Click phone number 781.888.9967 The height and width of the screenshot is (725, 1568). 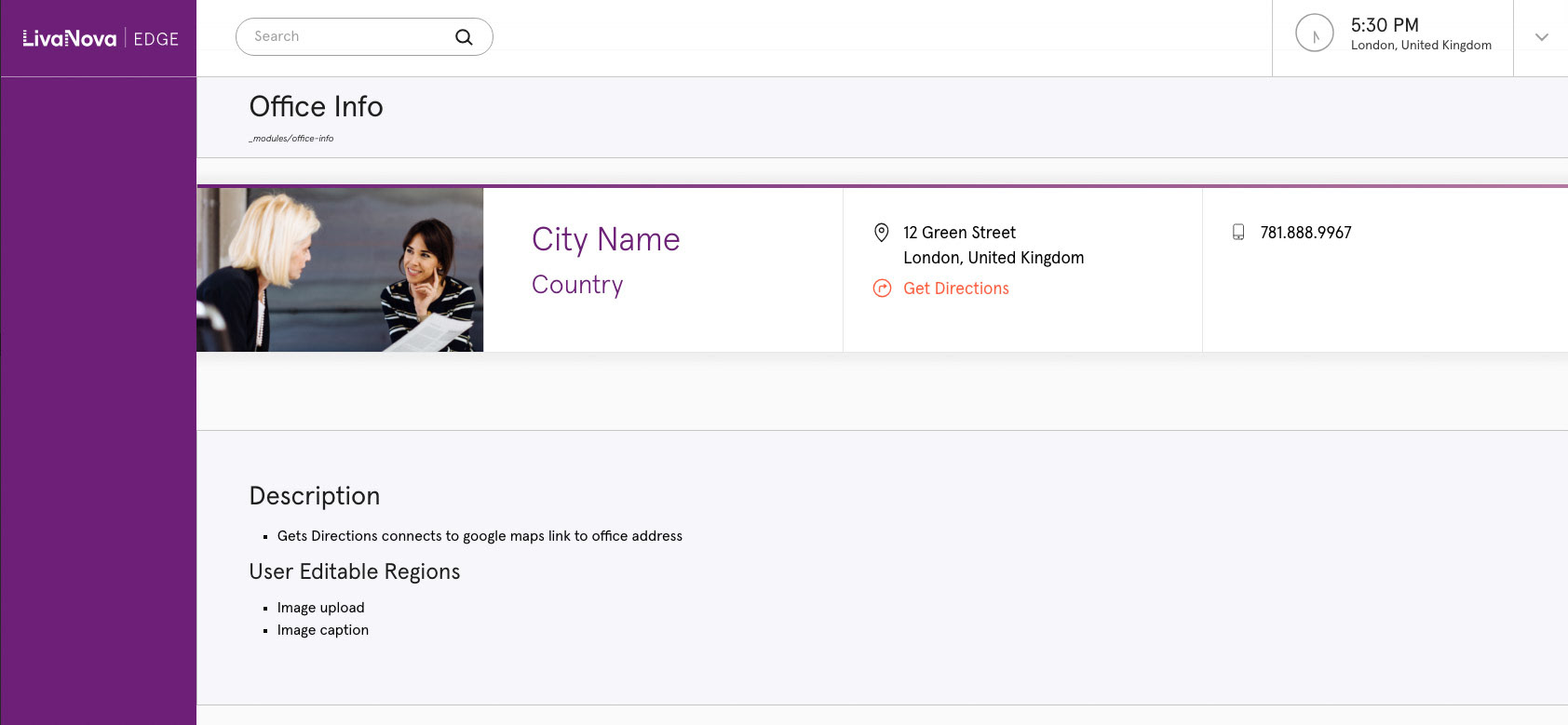point(1305,233)
